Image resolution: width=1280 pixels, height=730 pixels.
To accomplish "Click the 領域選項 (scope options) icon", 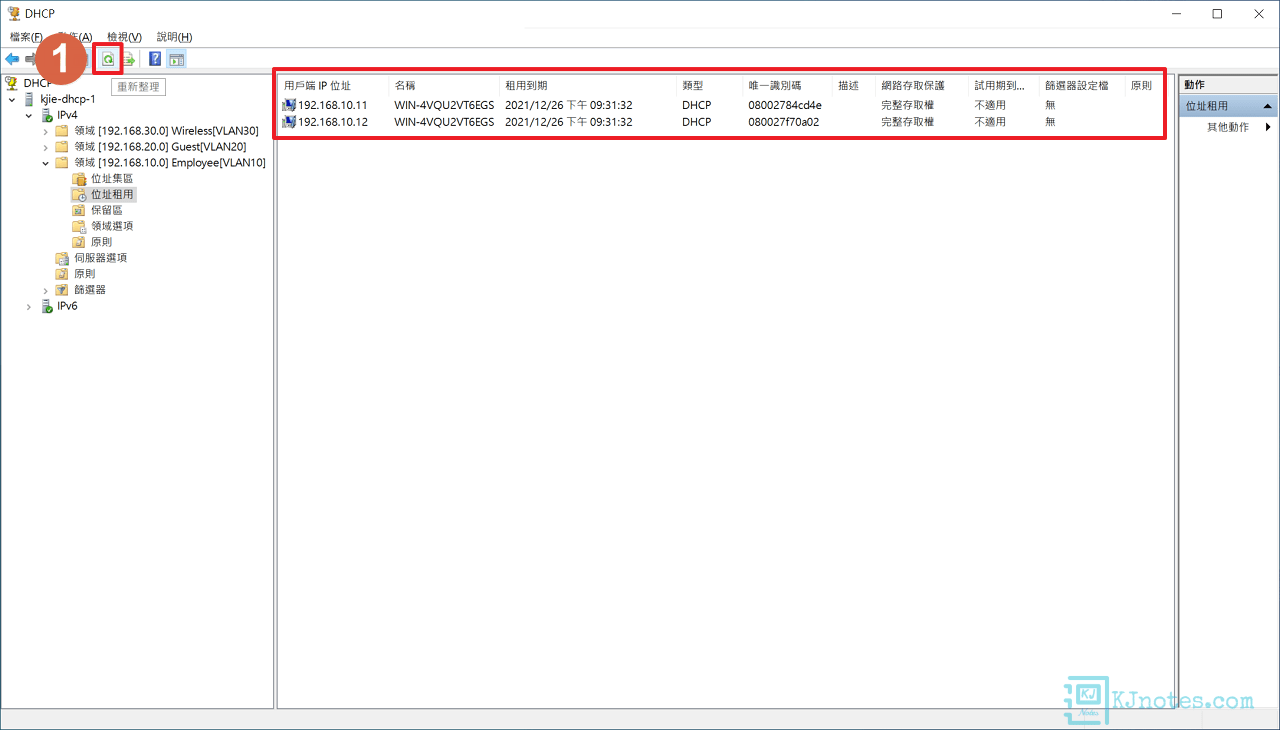I will [x=79, y=226].
